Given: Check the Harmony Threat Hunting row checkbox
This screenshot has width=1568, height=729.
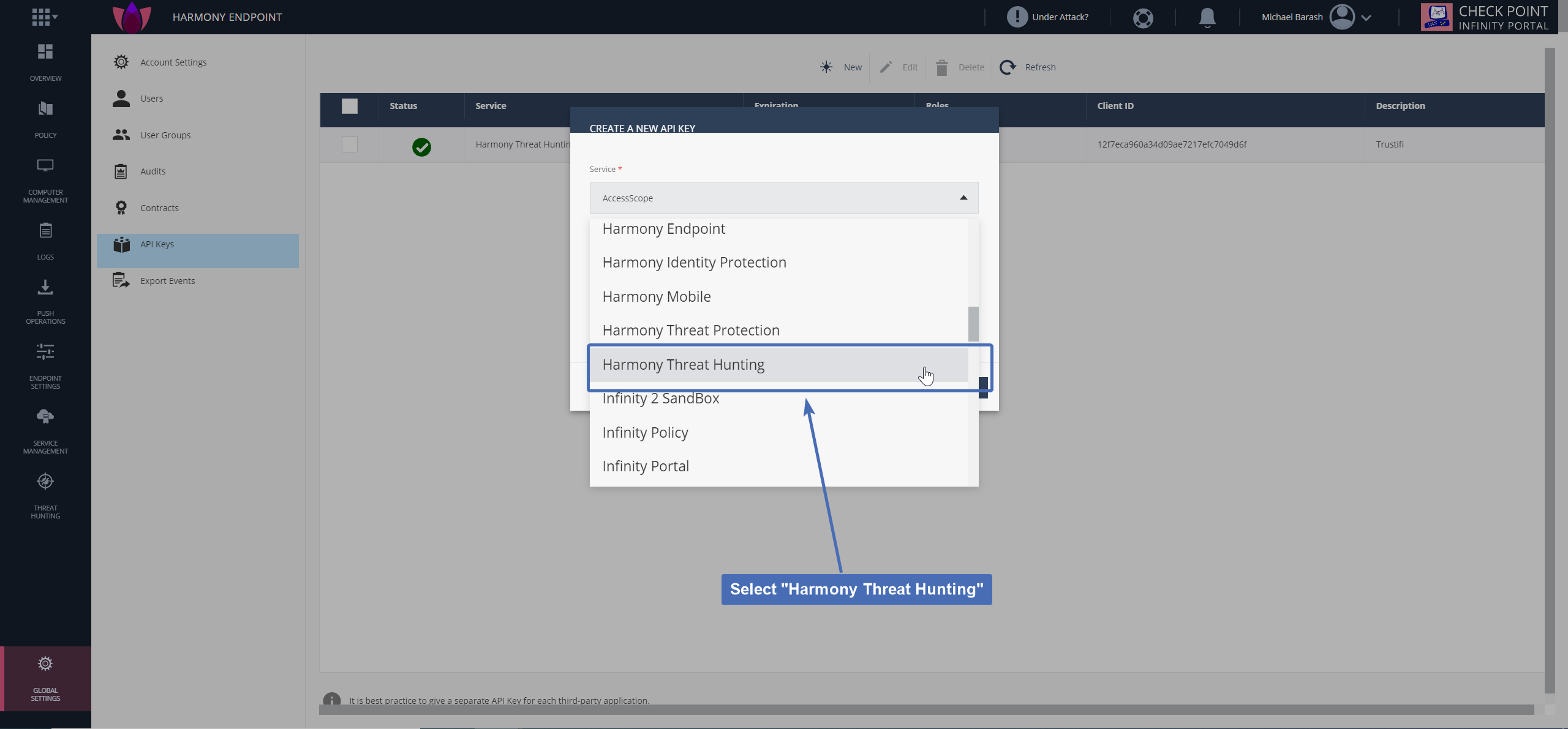Looking at the screenshot, I should pyautogui.click(x=350, y=144).
